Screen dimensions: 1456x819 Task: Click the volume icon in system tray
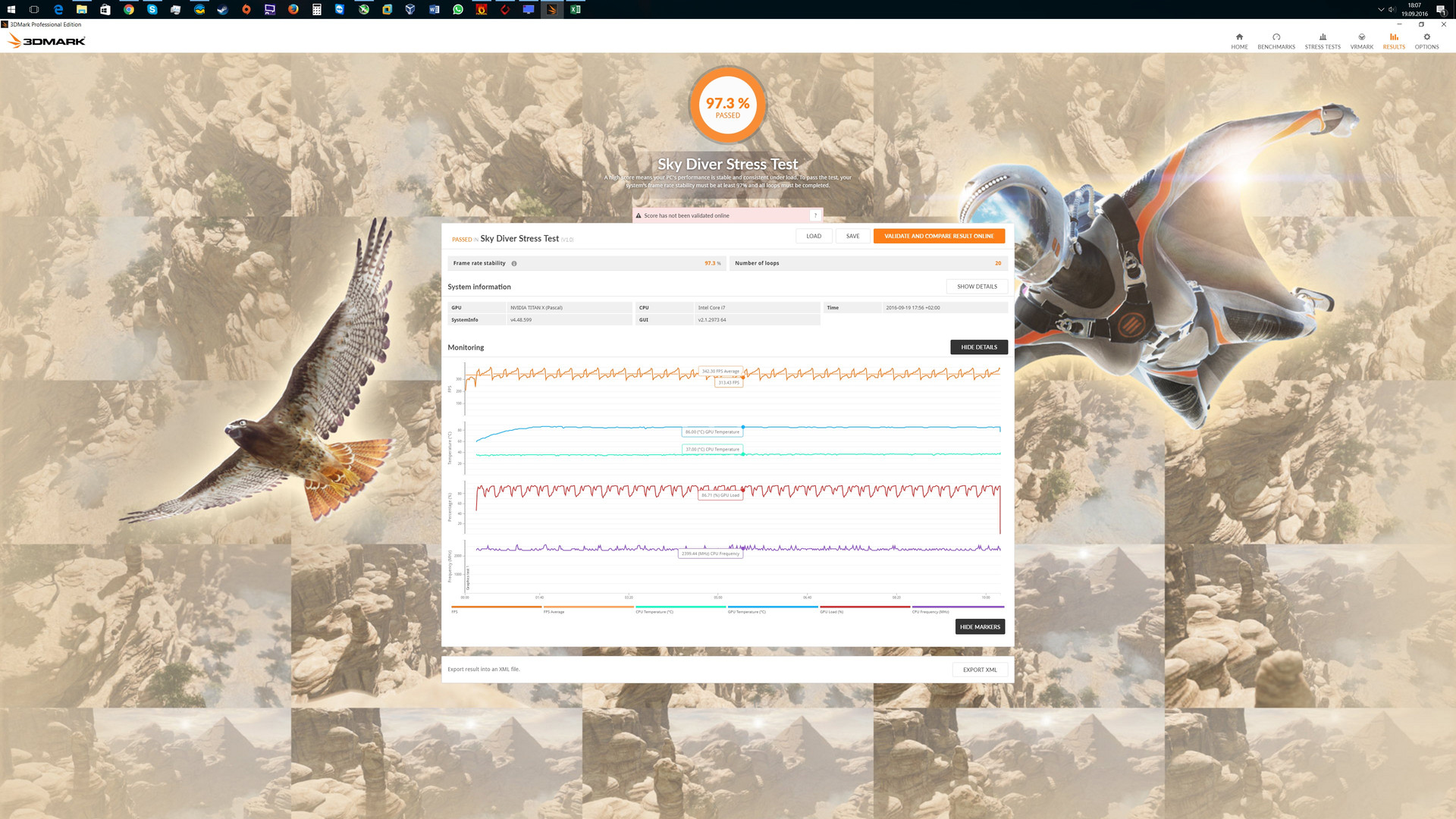point(1392,9)
